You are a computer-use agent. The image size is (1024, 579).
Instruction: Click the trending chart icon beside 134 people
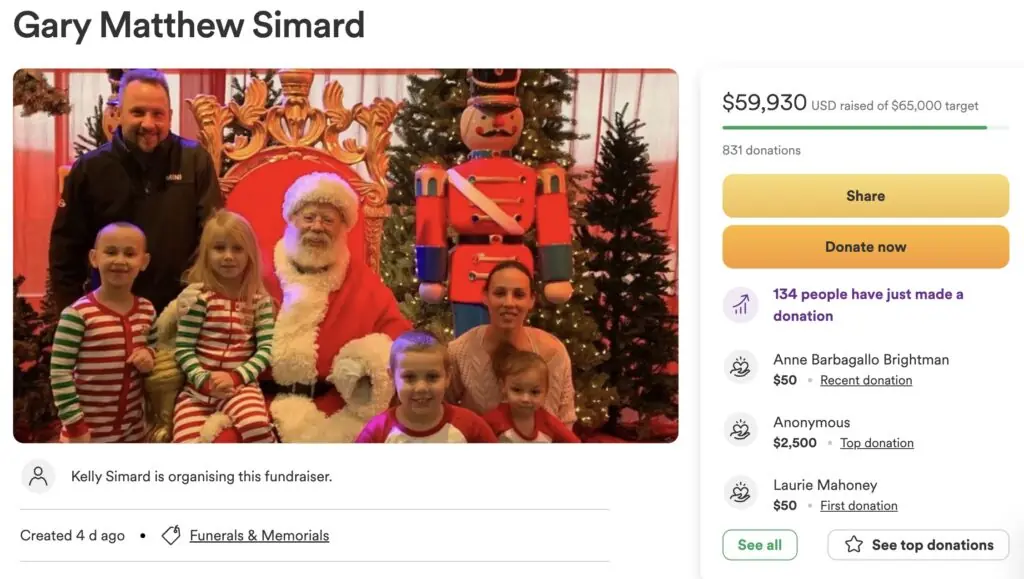(x=741, y=305)
